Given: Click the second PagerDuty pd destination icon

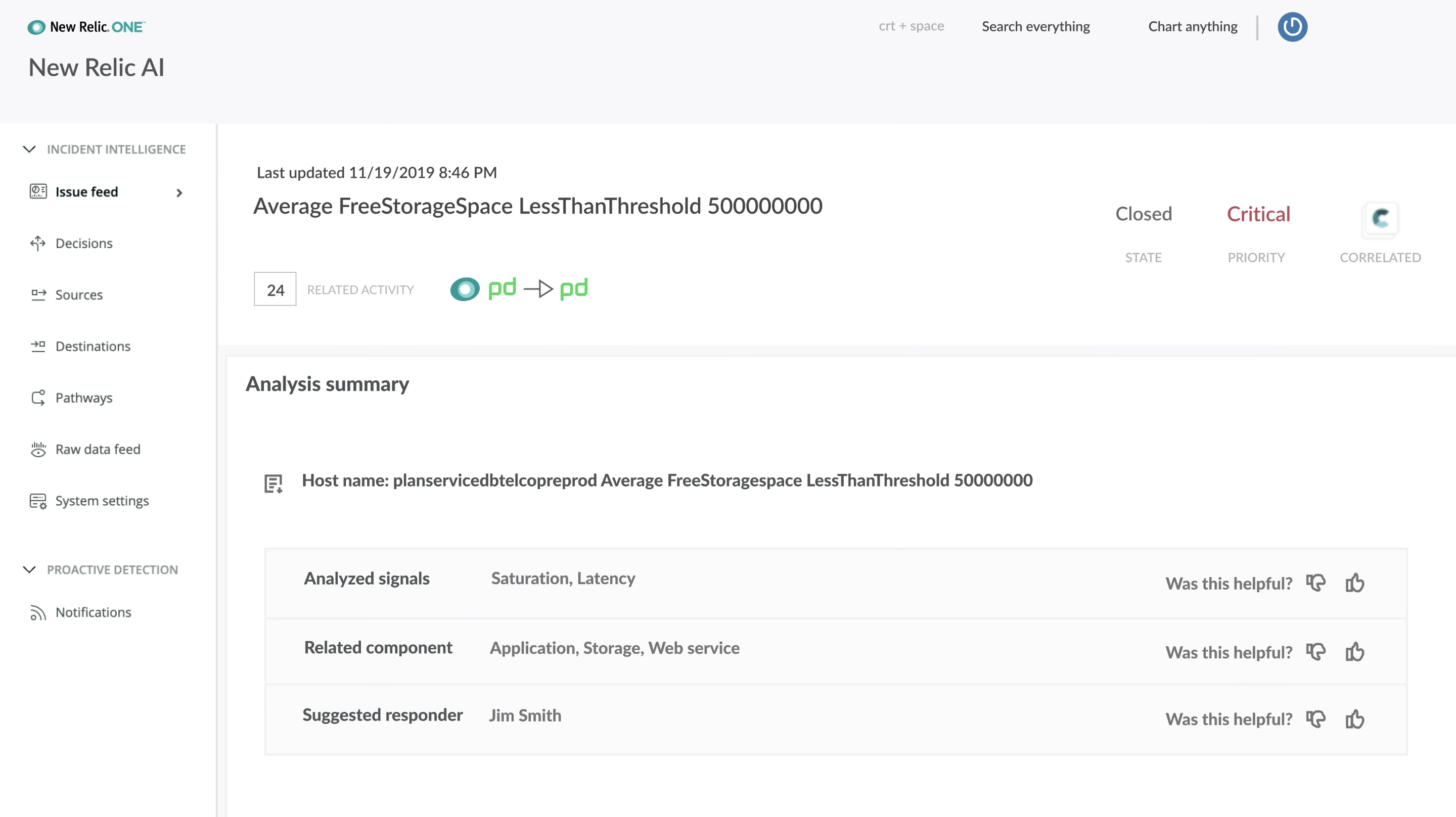Looking at the screenshot, I should 574,289.
